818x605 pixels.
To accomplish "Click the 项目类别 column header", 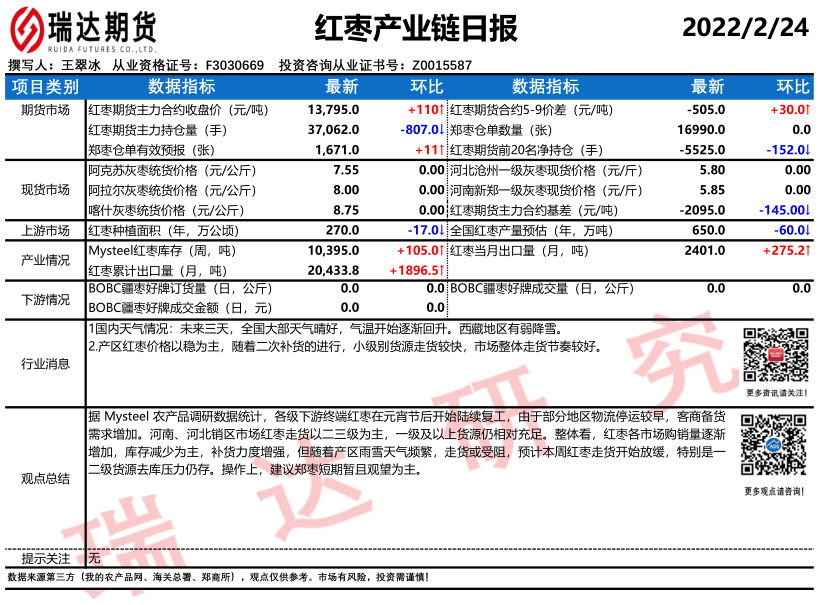I will [x=44, y=86].
